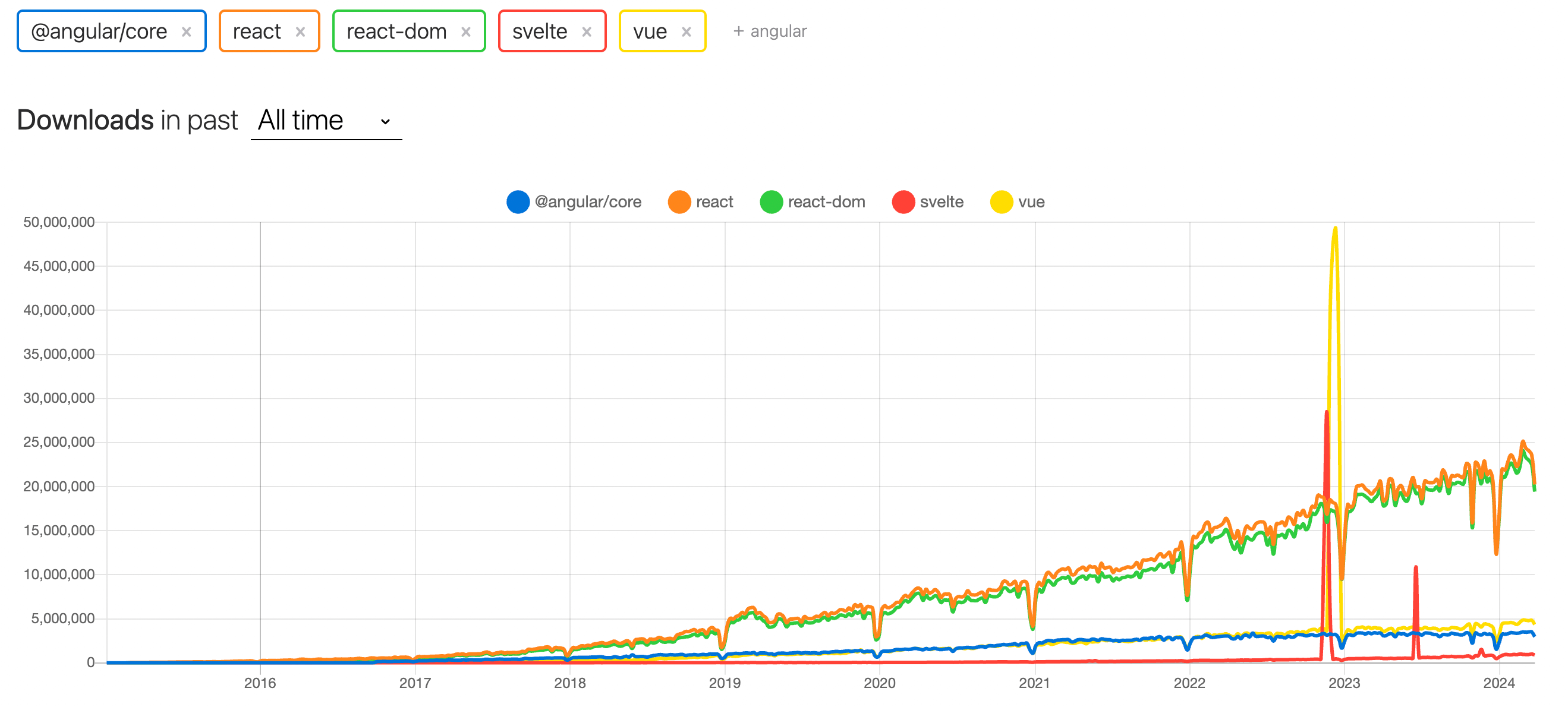Image resolution: width=1568 pixels, height=707 pixels.
Task: Click the 2017 x-axis label
Action: [x=415, y=683]
